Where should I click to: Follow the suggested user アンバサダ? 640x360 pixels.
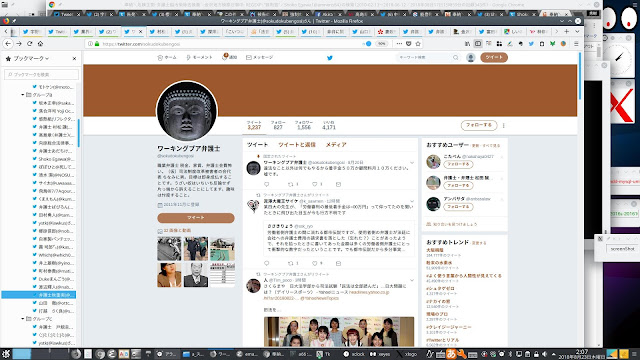tap(458, 207)
